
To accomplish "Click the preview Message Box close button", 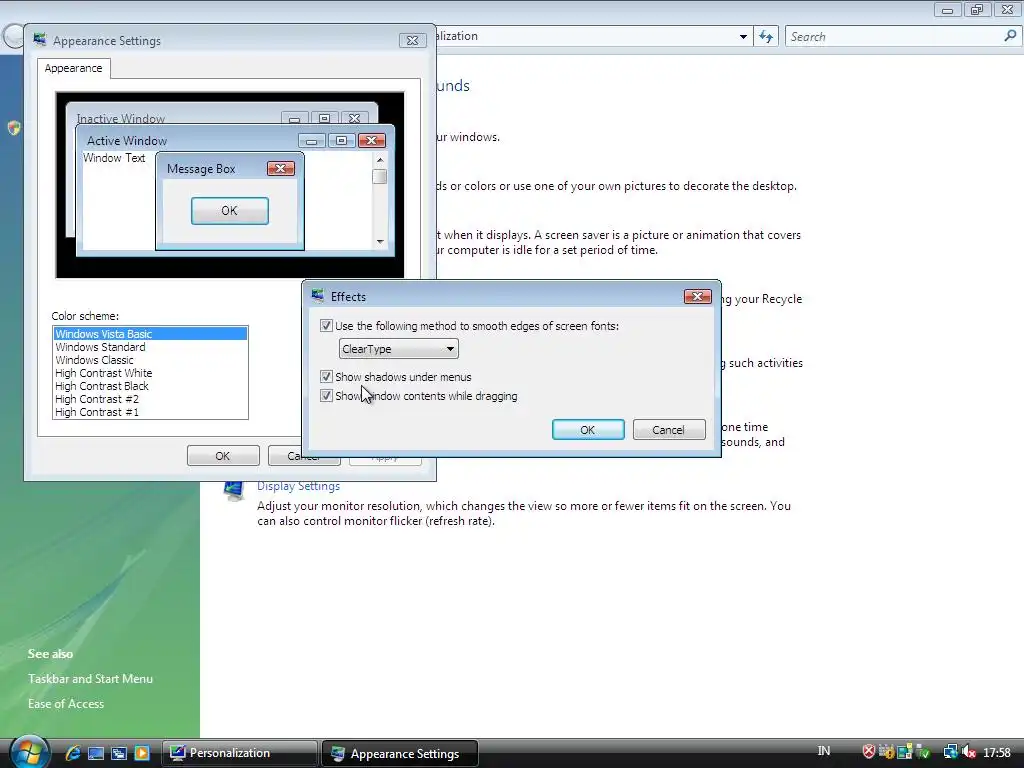I will click(x=281, y=168).
